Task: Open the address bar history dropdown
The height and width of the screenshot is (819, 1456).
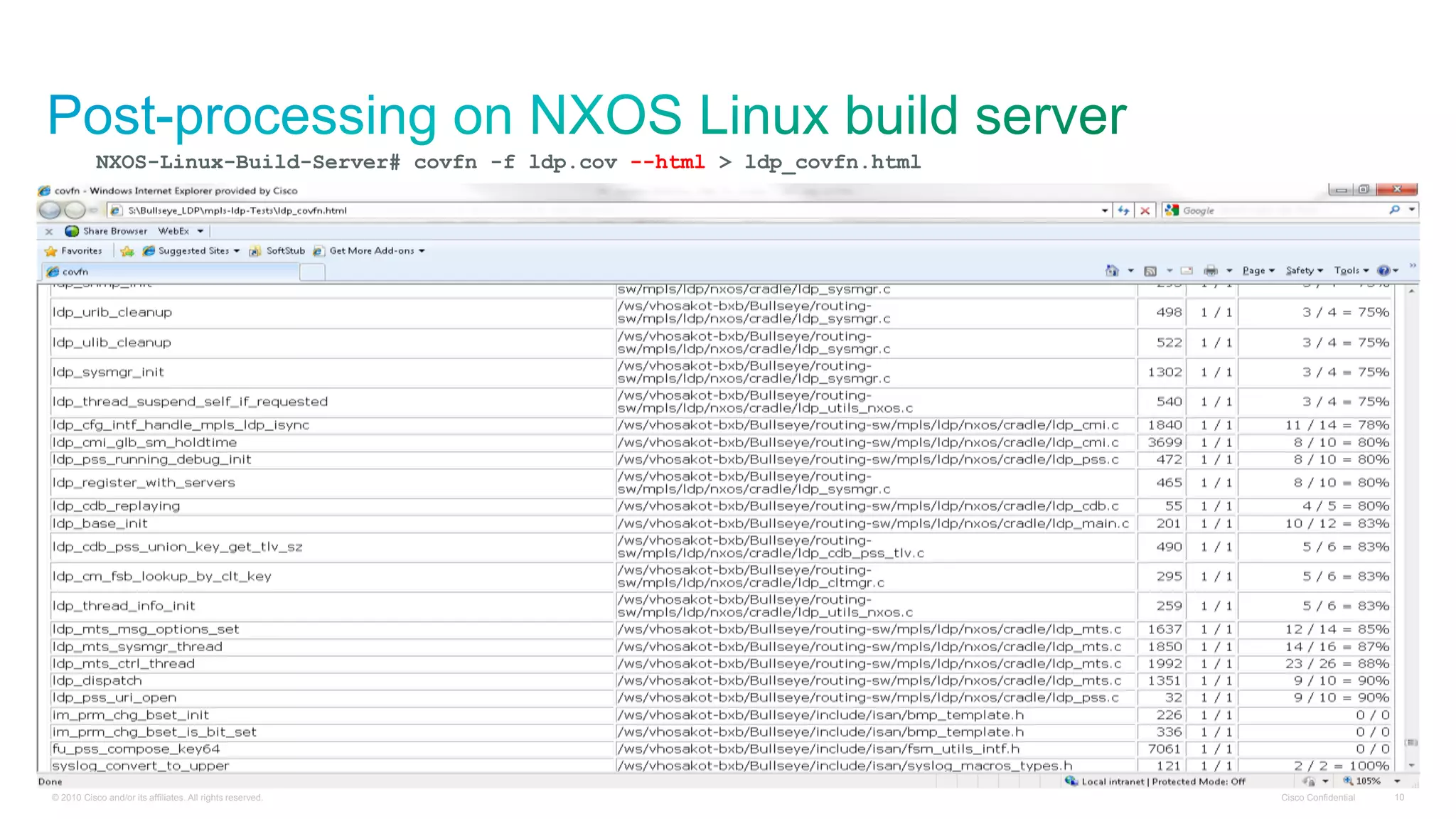Action: click(1104, 210)
